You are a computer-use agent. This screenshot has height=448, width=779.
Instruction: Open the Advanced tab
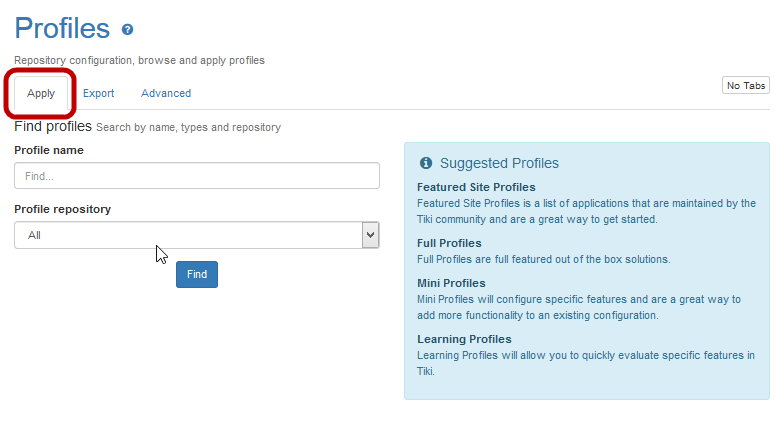pos(166,93)
